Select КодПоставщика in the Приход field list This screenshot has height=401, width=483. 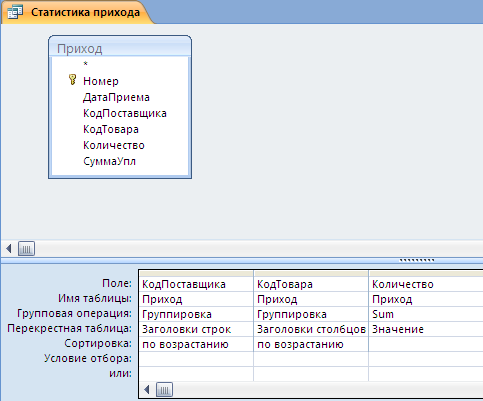coord(125,113)
